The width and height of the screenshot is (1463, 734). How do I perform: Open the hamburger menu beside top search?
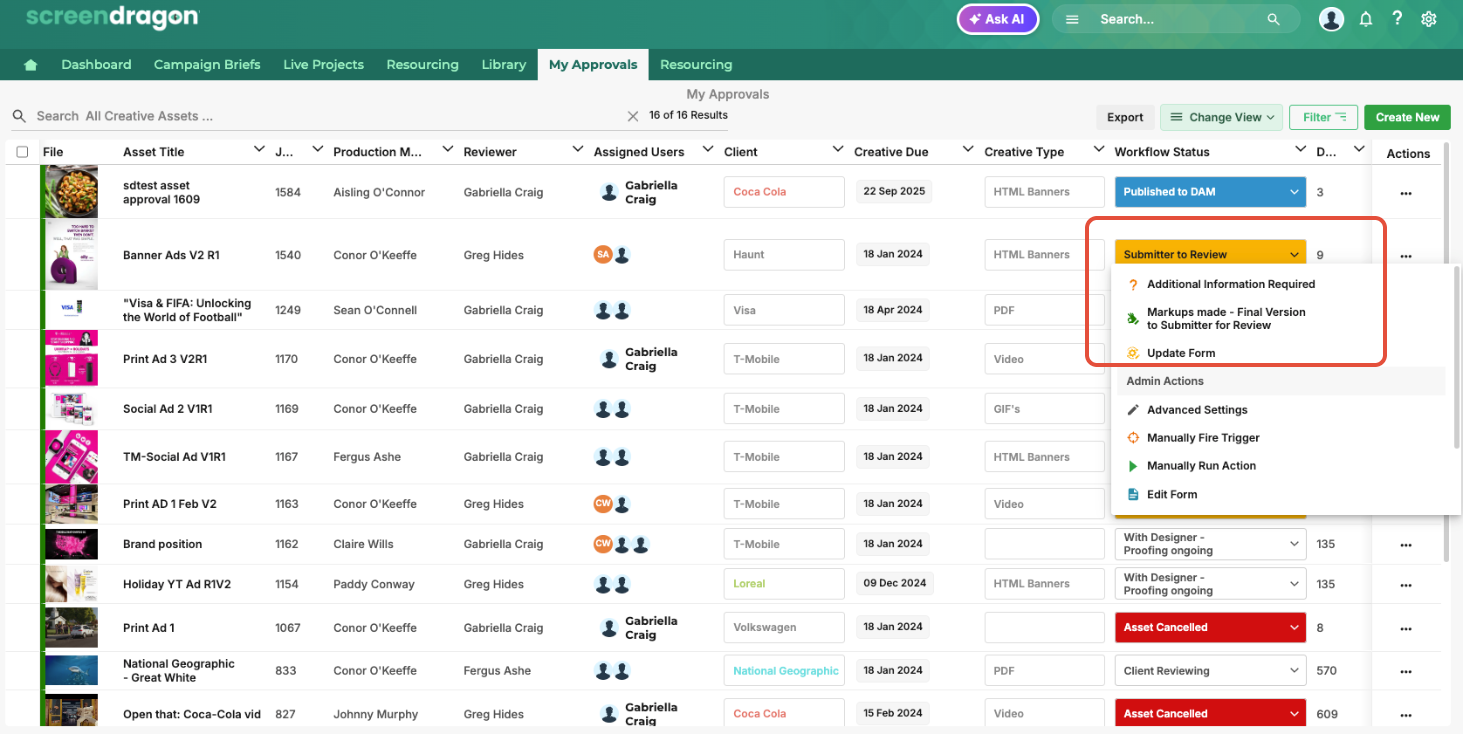1072,19
